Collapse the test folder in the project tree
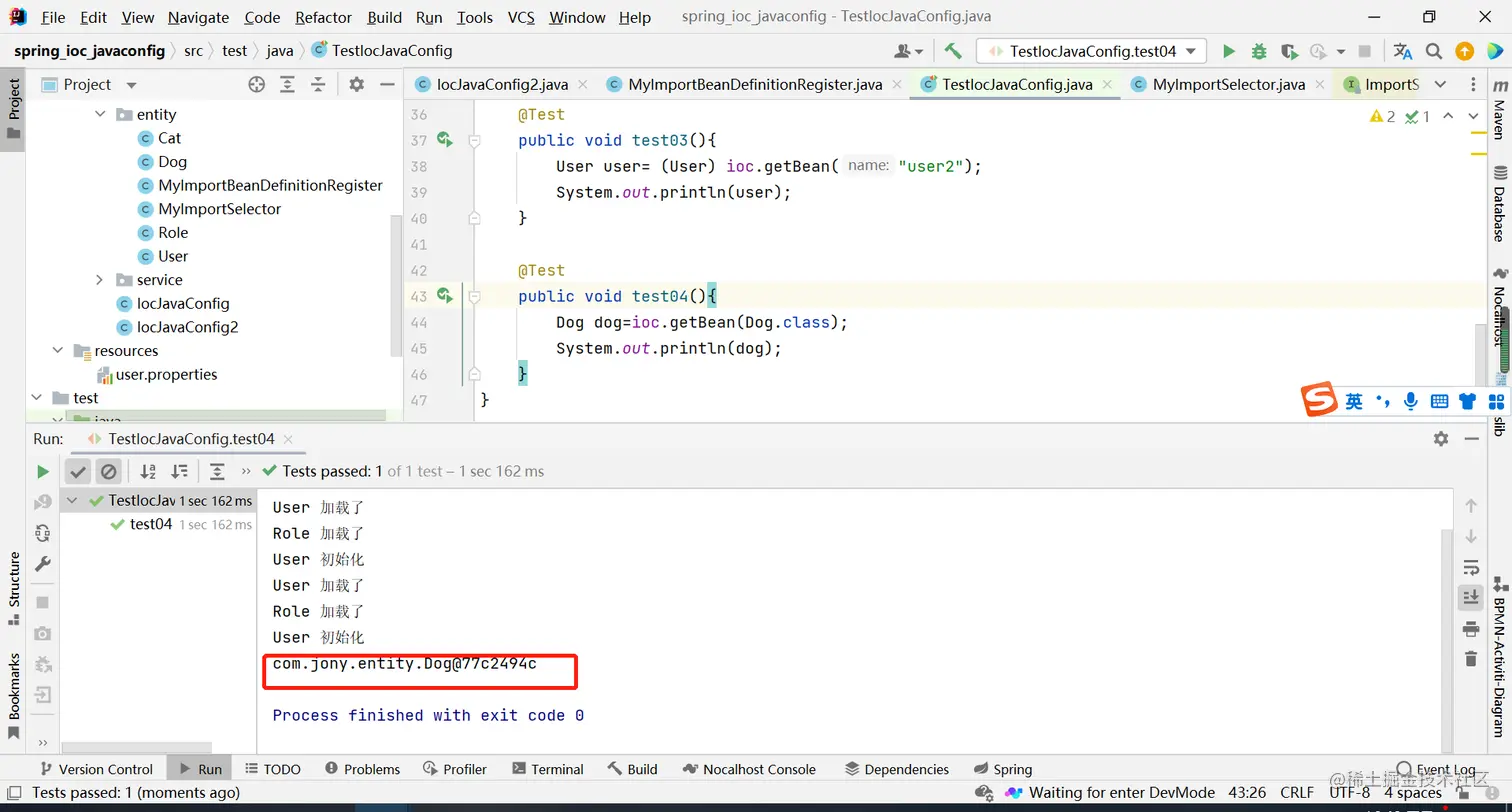 pyautogui.click(x=37, y=398)
